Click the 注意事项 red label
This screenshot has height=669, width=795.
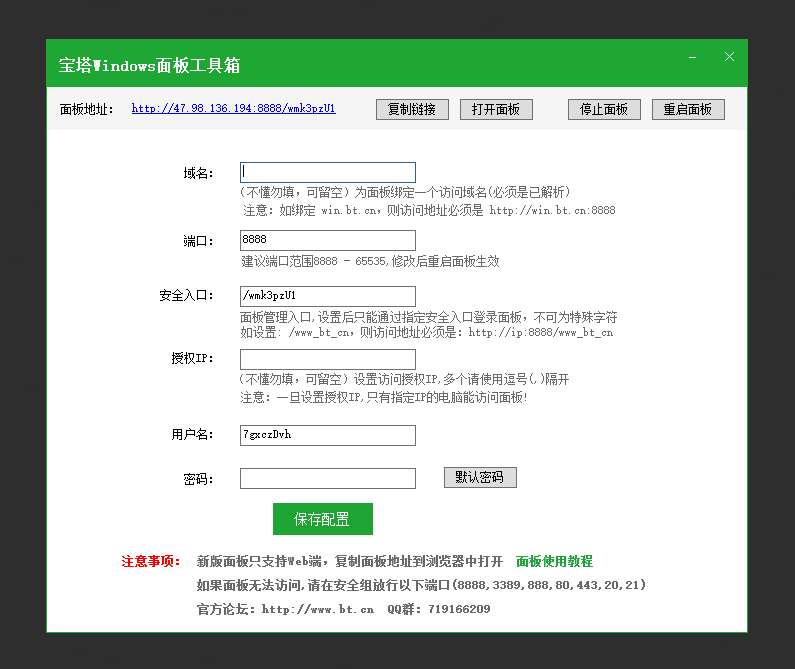151,561
